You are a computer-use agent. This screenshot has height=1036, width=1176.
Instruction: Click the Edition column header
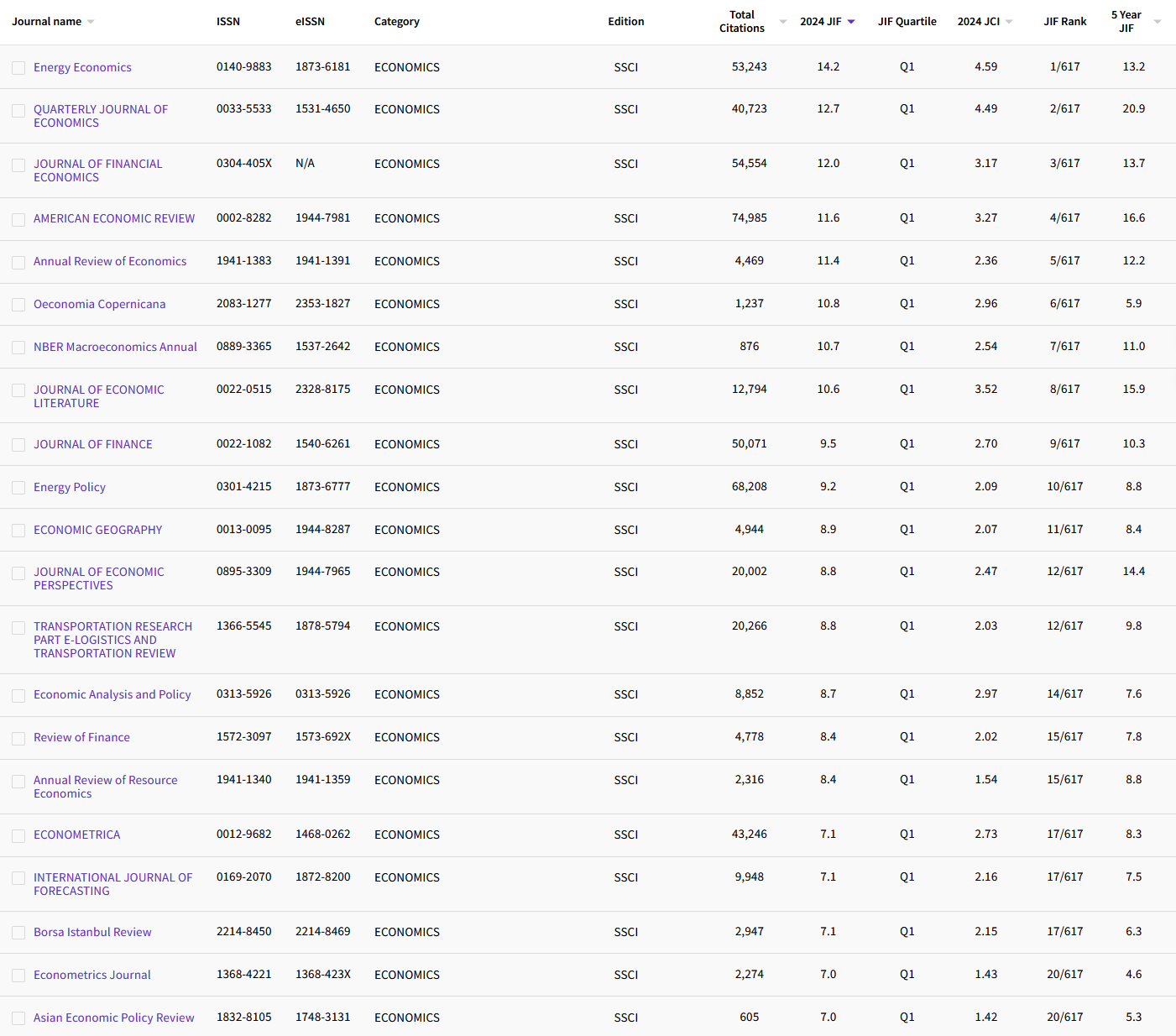coord(626,22)
